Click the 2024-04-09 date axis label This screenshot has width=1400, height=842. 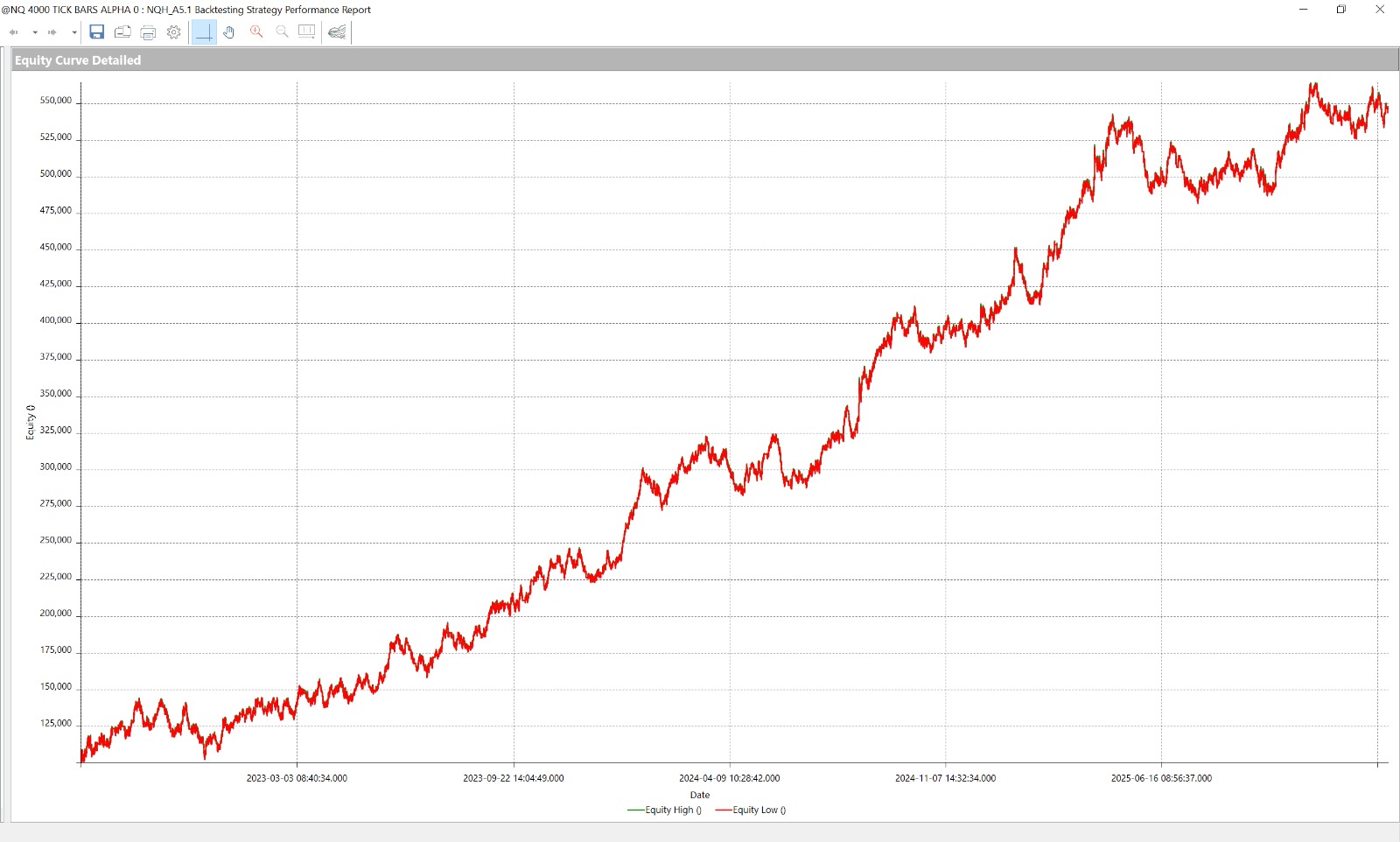tap(729, 778)
